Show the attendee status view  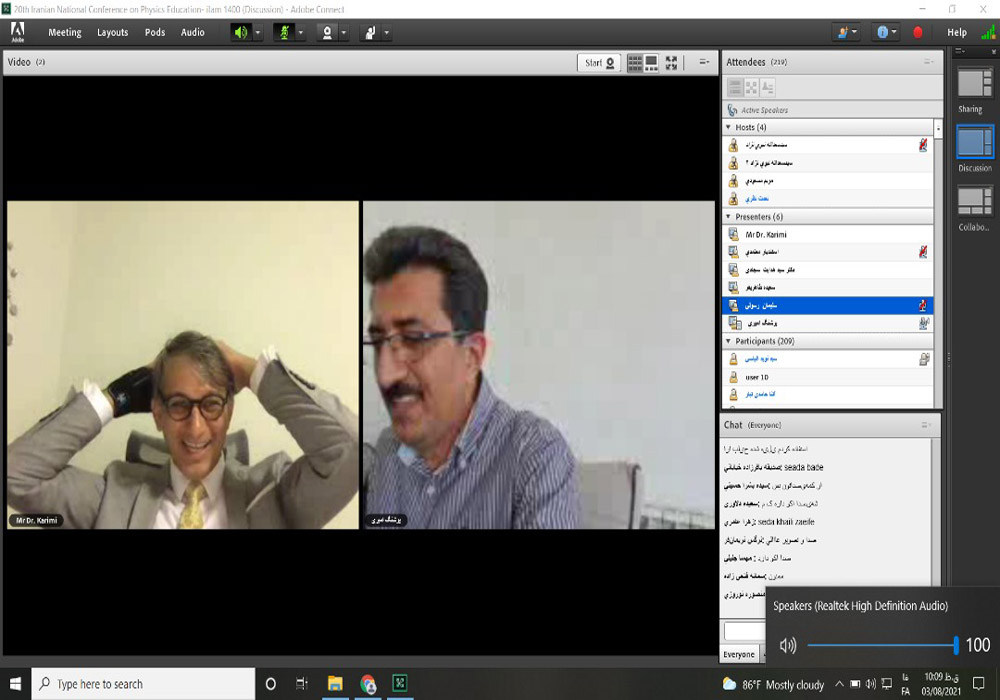click(x=768, y=88)
